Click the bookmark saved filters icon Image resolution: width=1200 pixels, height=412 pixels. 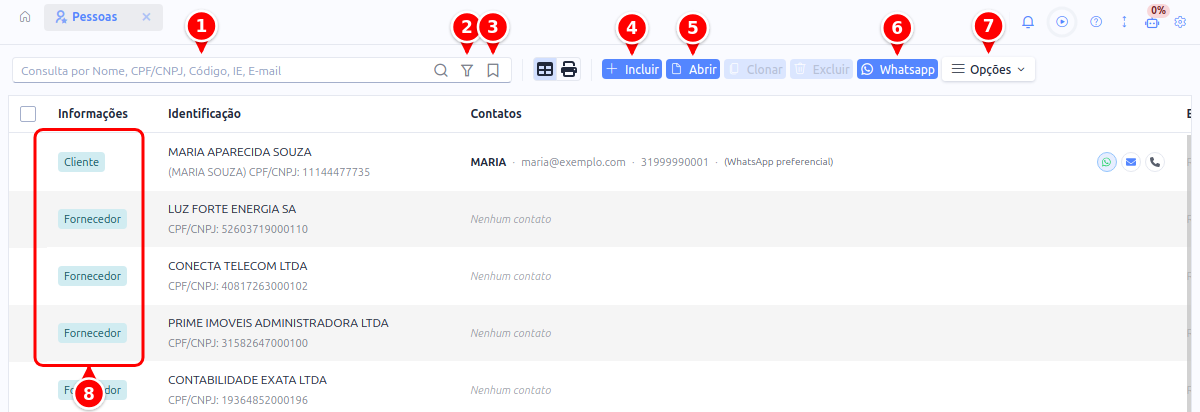click(x=493, y=70)
